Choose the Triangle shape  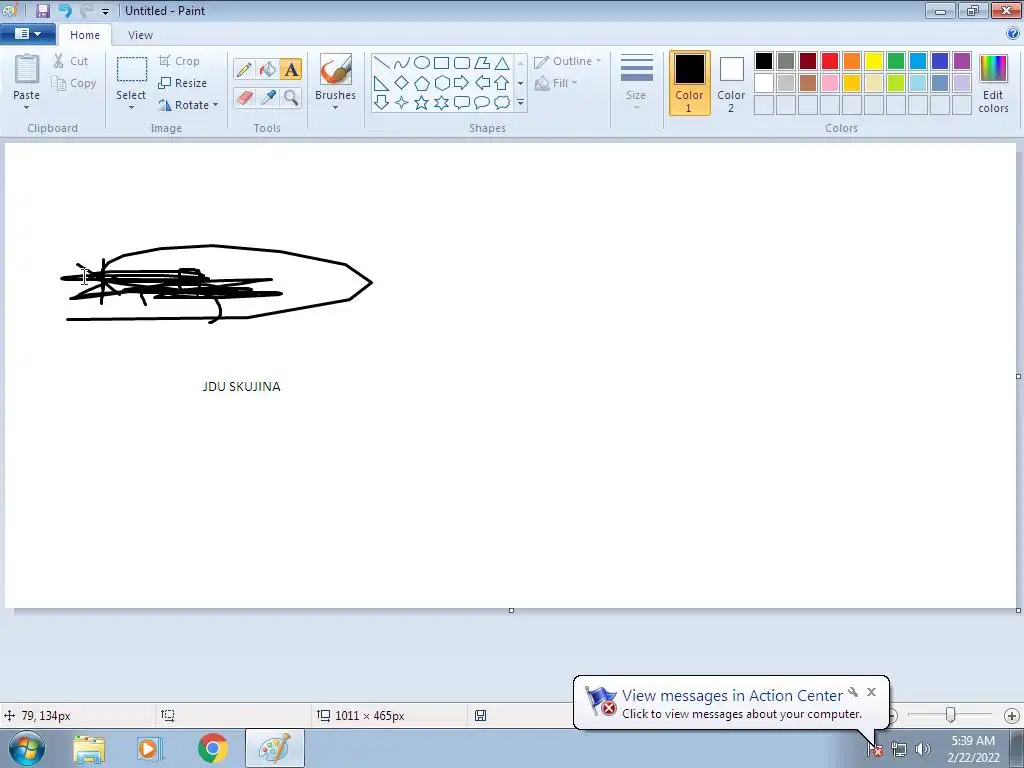pos(502,63)
